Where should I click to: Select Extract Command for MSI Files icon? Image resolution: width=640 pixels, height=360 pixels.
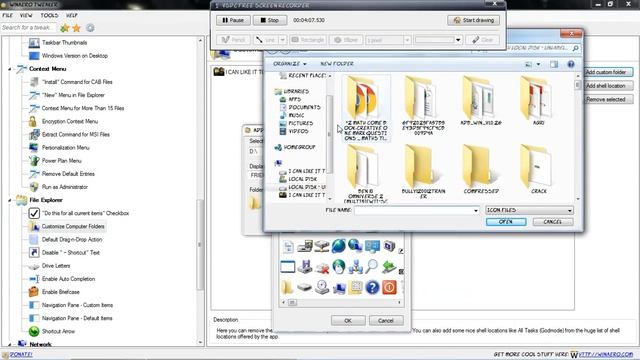[x=34, y=134]
